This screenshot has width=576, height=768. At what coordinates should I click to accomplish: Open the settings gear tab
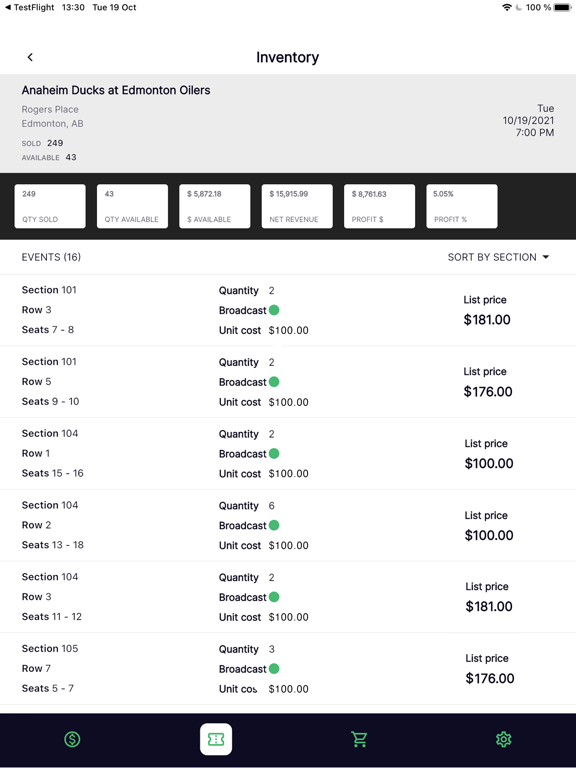504,739
